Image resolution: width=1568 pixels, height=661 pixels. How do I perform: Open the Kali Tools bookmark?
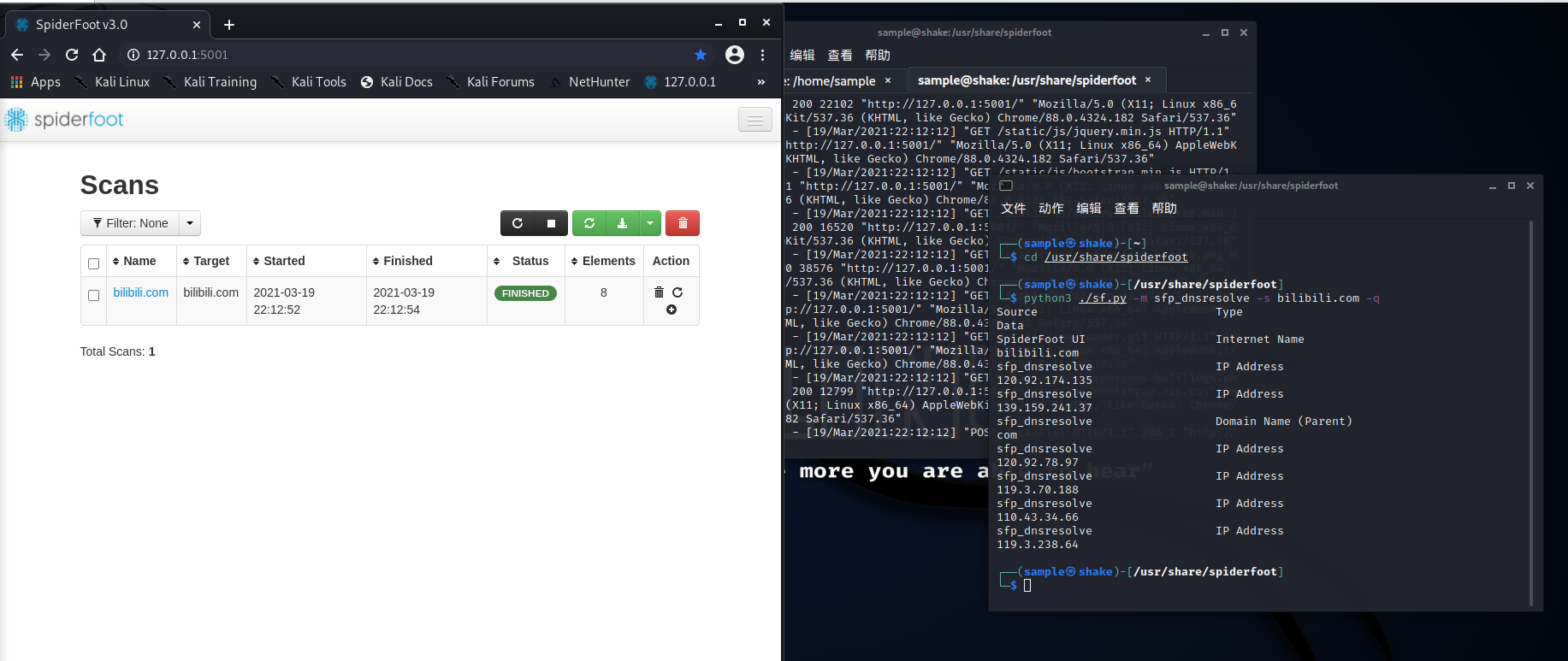[x=309, y=82]
